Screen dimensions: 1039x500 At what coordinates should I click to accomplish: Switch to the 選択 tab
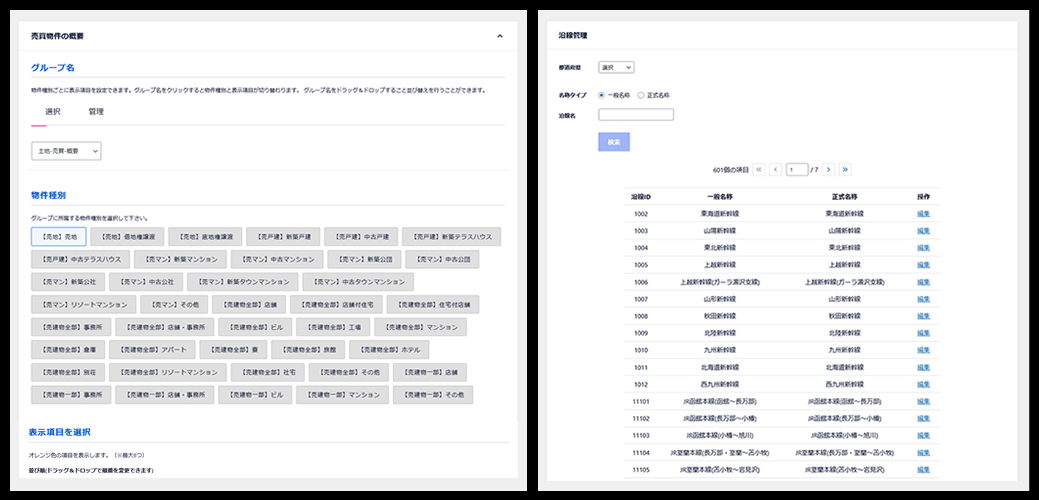coord(53,112)
